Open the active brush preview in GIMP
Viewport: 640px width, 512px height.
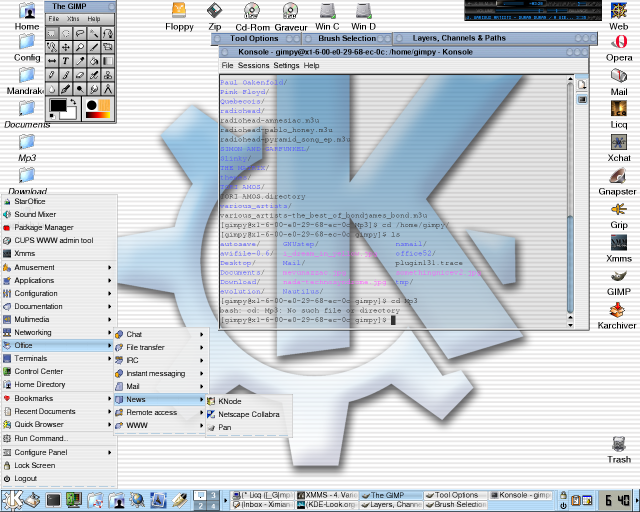tap(91, 105)
